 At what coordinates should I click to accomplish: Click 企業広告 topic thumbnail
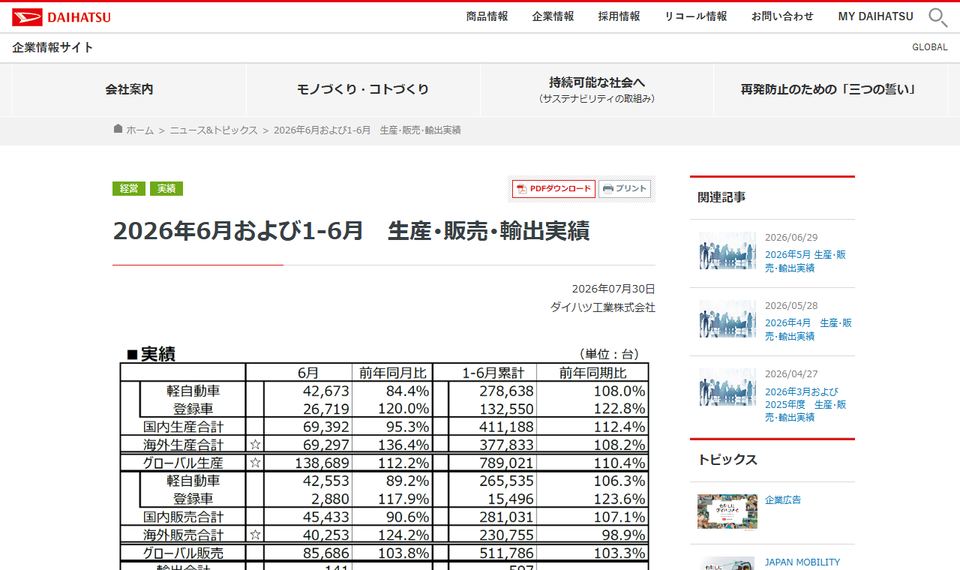[727, 512]
